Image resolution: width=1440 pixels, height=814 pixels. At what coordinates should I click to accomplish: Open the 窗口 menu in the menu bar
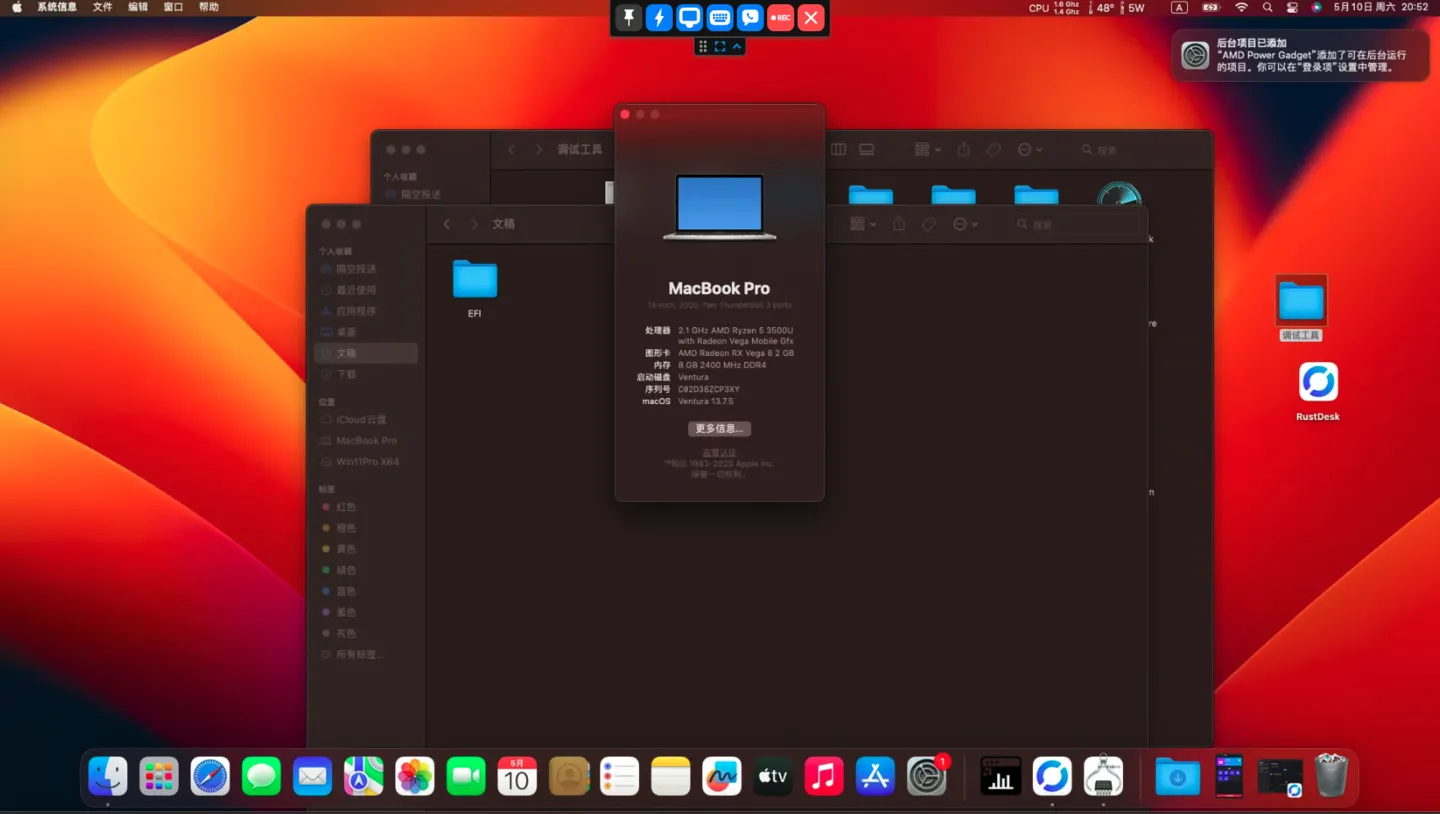(173, 7)
